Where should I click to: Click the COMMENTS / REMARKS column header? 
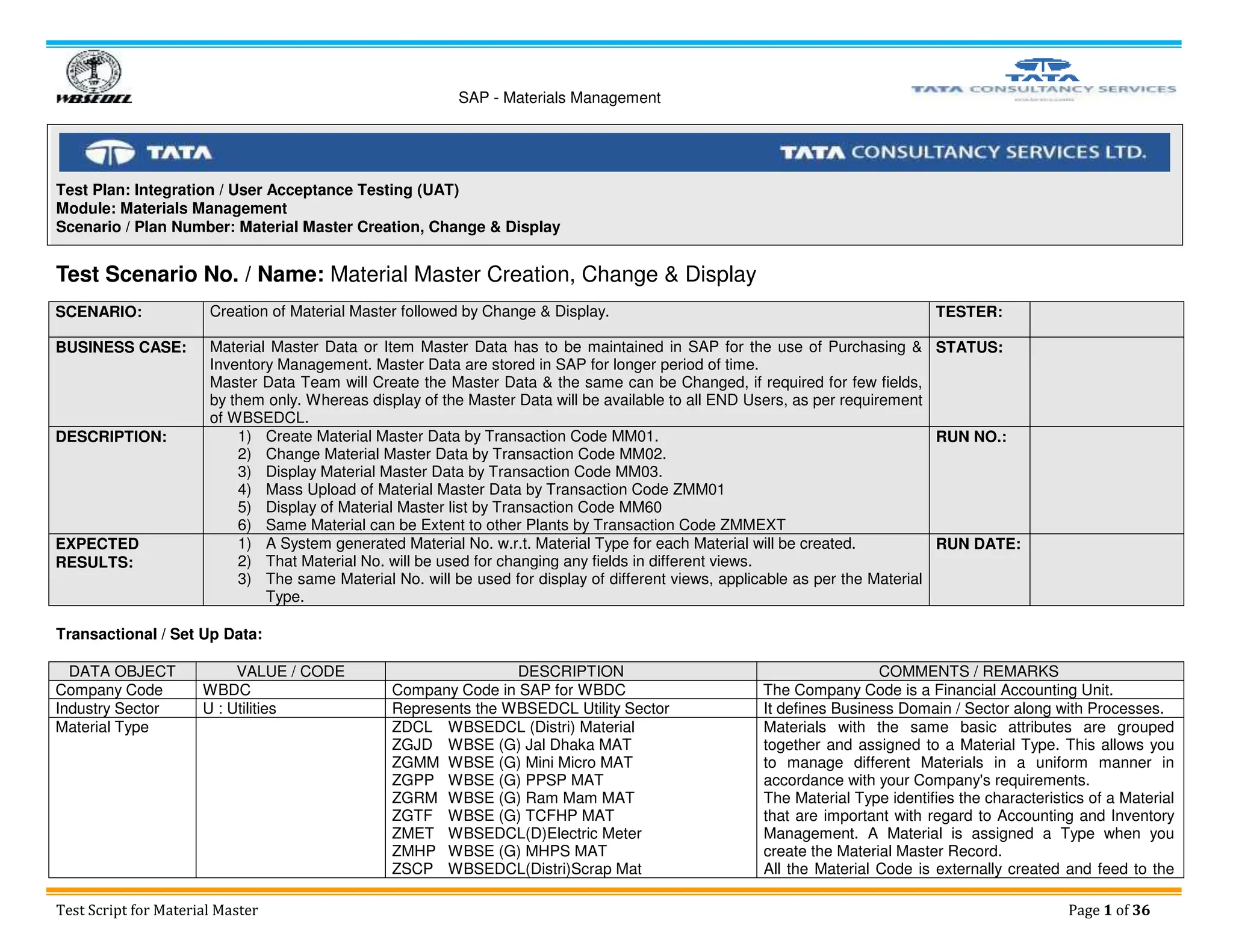969,671
